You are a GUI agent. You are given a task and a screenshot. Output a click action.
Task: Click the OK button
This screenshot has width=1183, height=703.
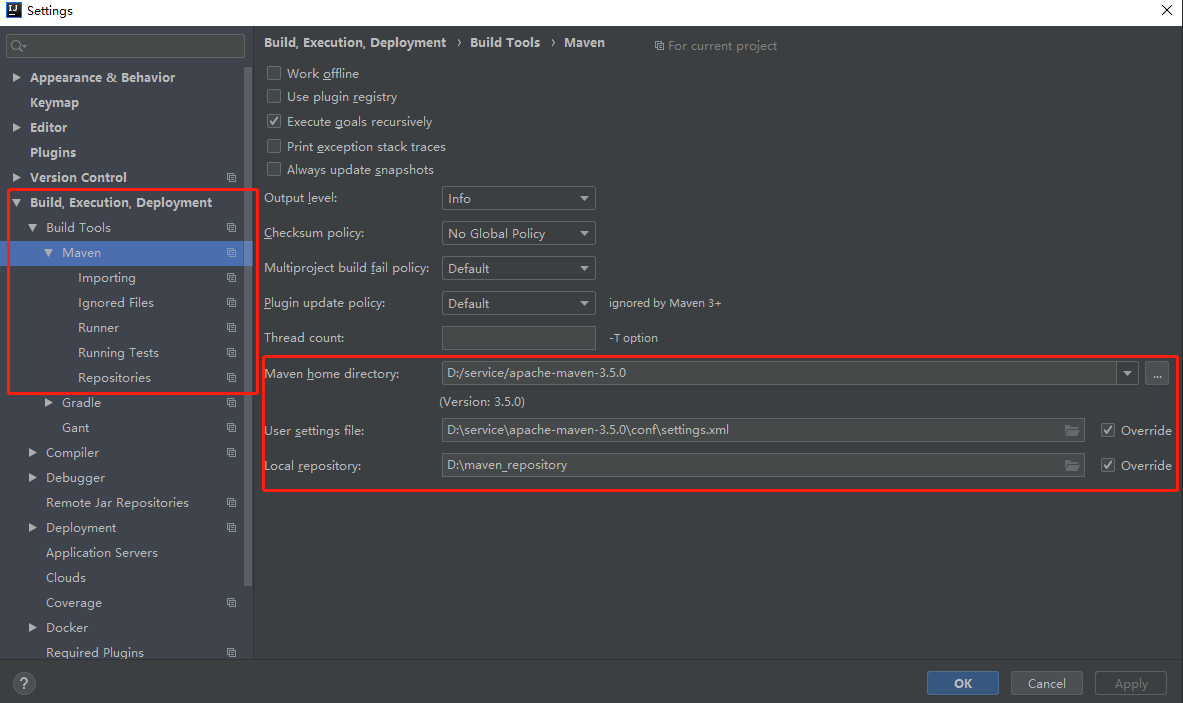click(963, 683)
